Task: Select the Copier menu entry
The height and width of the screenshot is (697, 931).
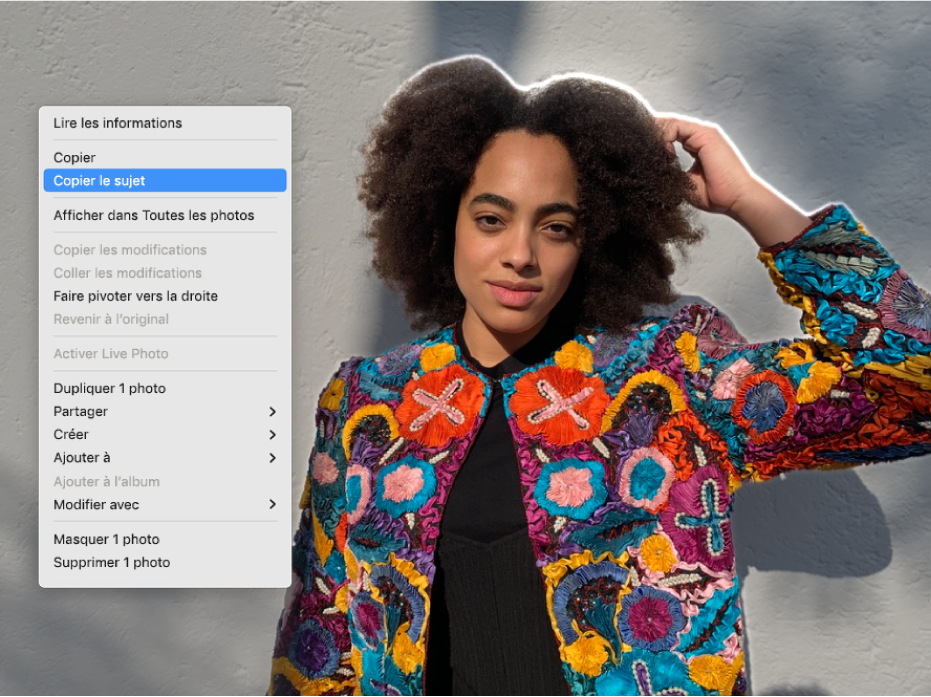Action: tap(75, 158)
